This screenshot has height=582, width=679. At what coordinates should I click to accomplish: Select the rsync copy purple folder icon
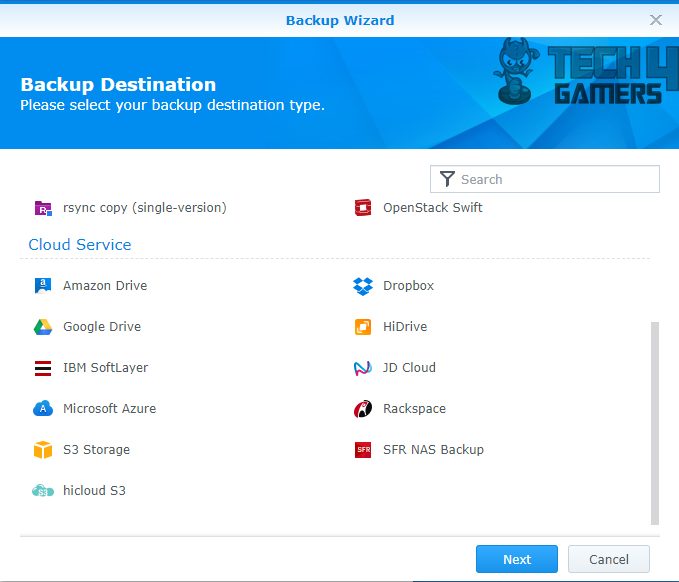(43, 208)
